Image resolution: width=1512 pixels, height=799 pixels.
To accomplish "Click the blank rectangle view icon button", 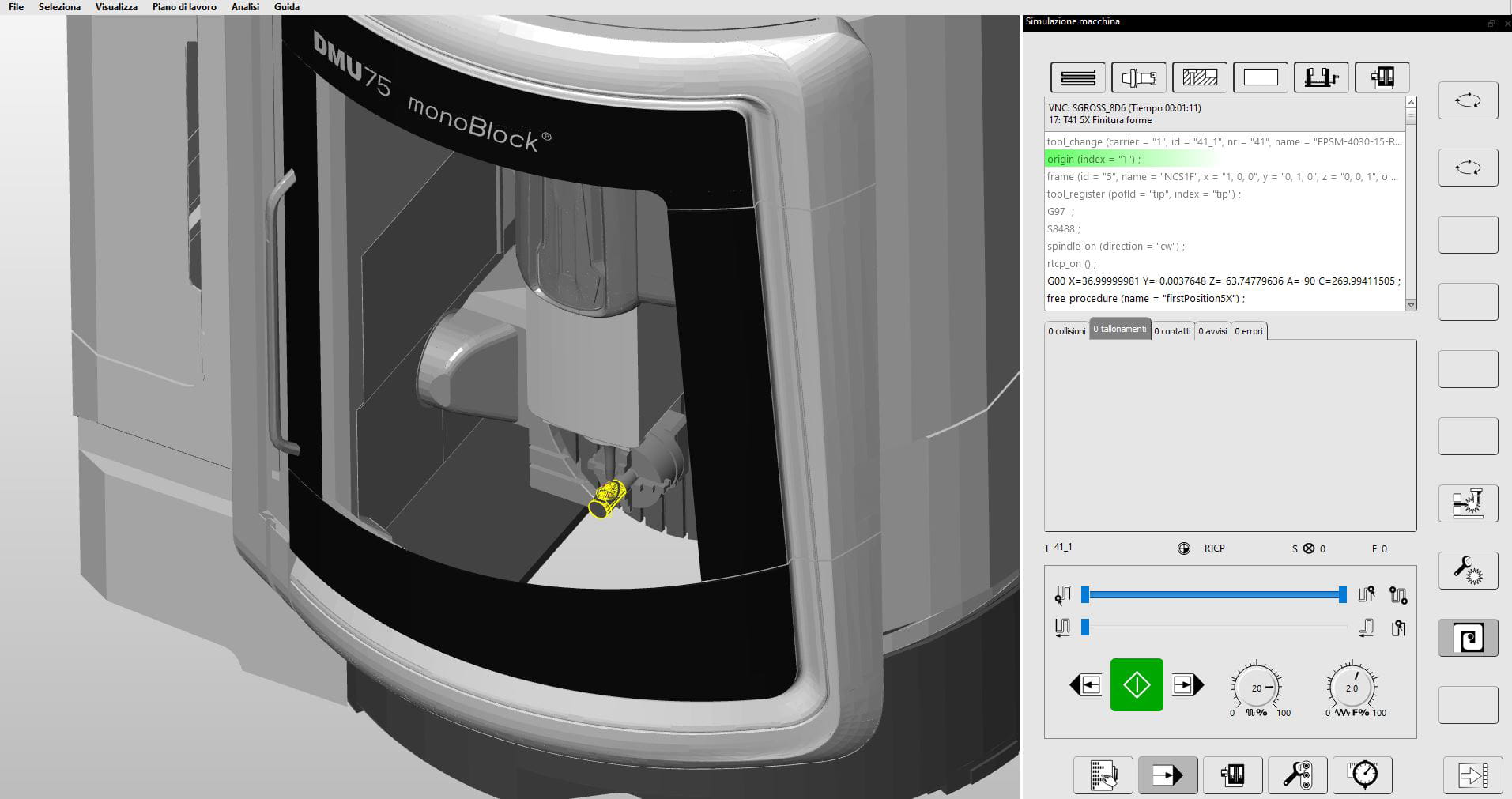I will click(1261, 77).
